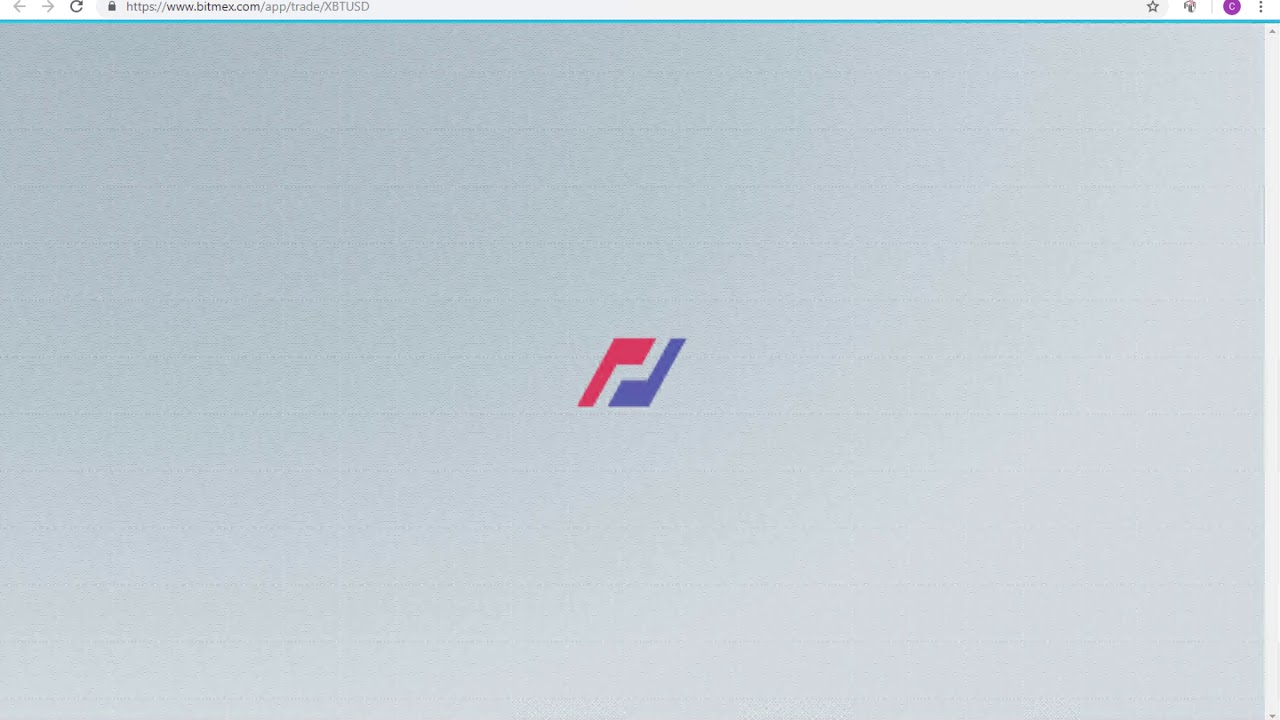
Task: Click the browser forward arrow
Action: (x=47, y=7)
